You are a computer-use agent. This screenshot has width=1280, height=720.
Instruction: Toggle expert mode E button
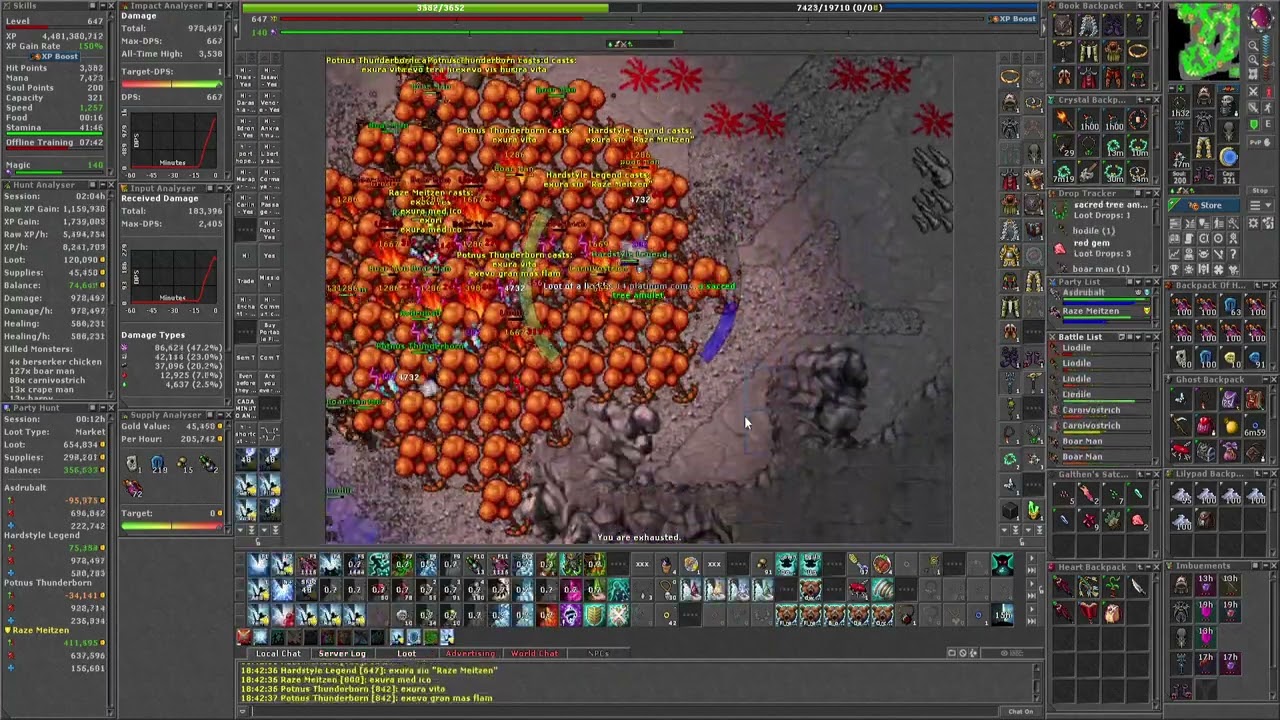1268,125
